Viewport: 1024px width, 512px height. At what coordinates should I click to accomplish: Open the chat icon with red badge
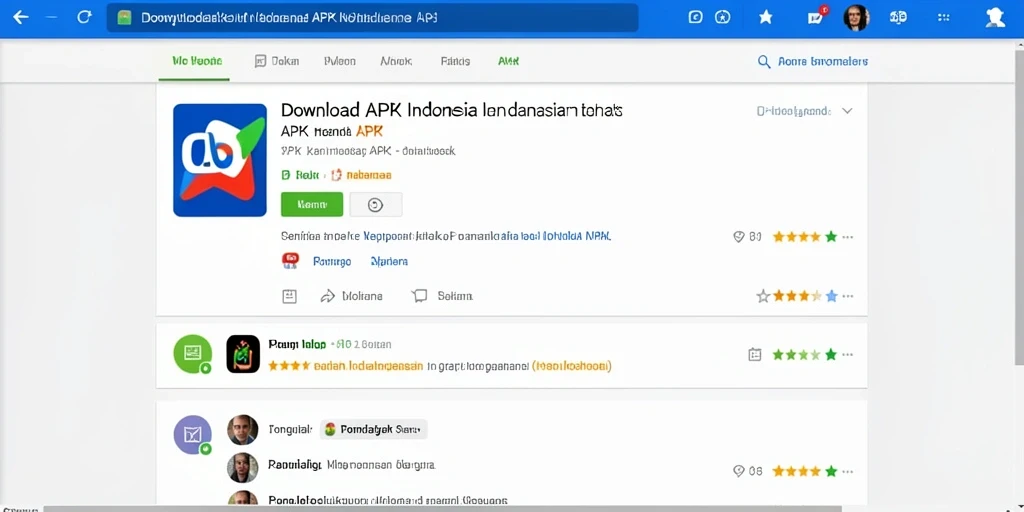(x=816, y=16)
